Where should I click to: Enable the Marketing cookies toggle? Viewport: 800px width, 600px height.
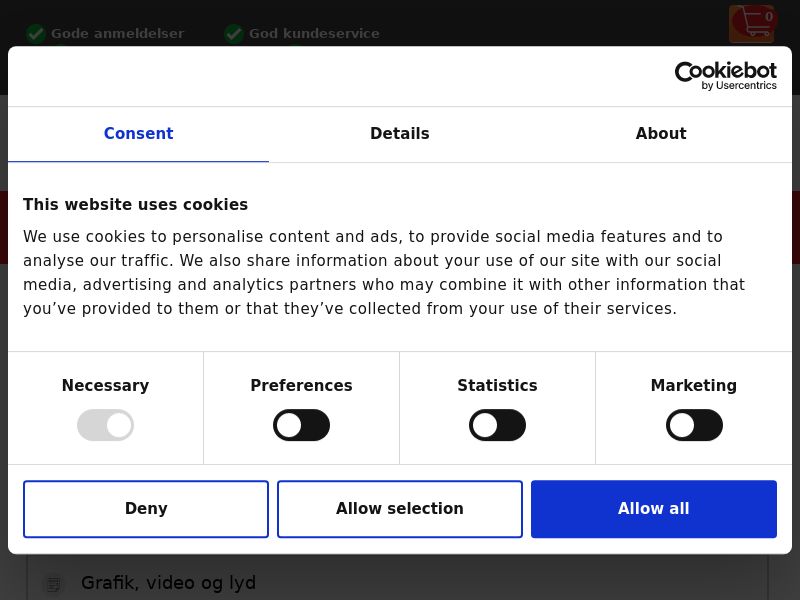coord(694,425)
